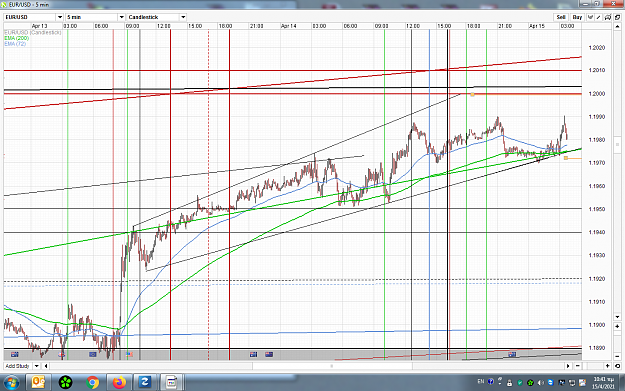Detach the chart window using top-right icon
Viewport: 625px width, 391px height.
(x=617, y=17)
